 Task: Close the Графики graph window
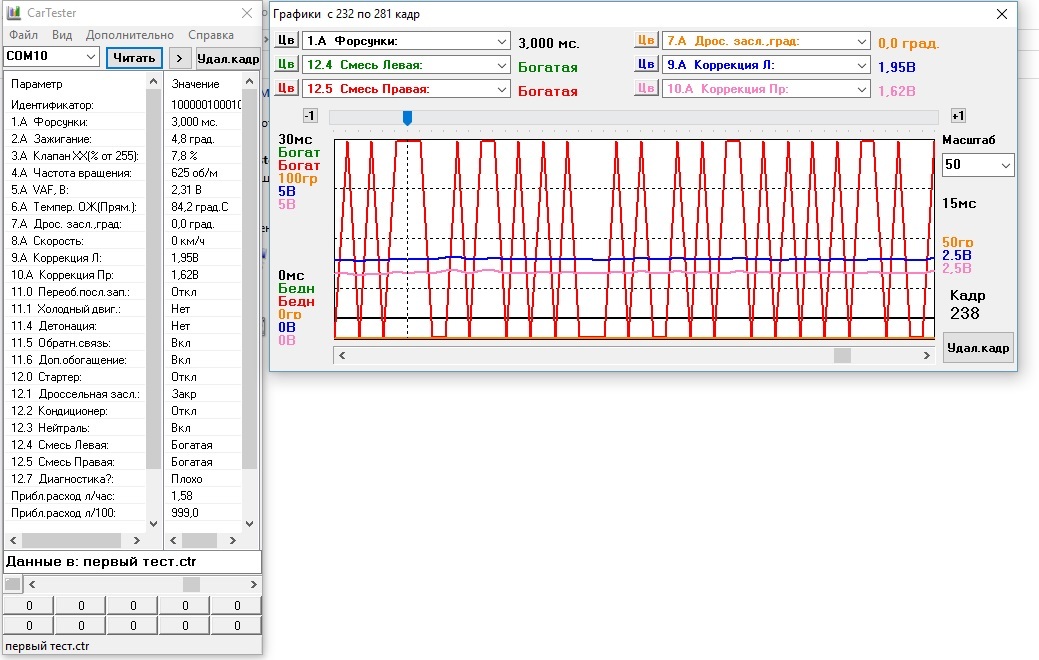point(1002,14)
